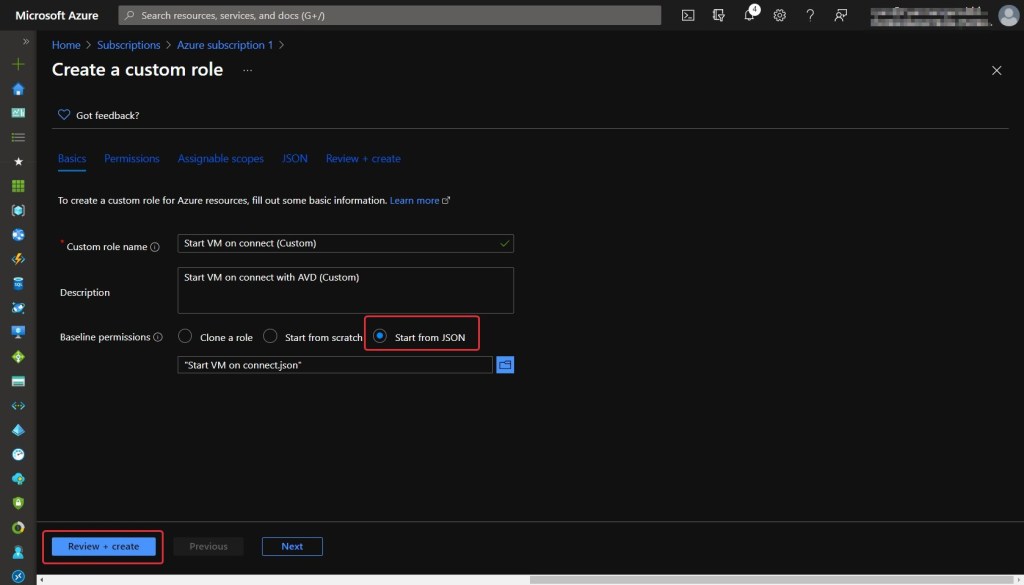Click the Description text area
Image resolution: width=1024 pixels, height=585 pixels.
coord(345,291)
